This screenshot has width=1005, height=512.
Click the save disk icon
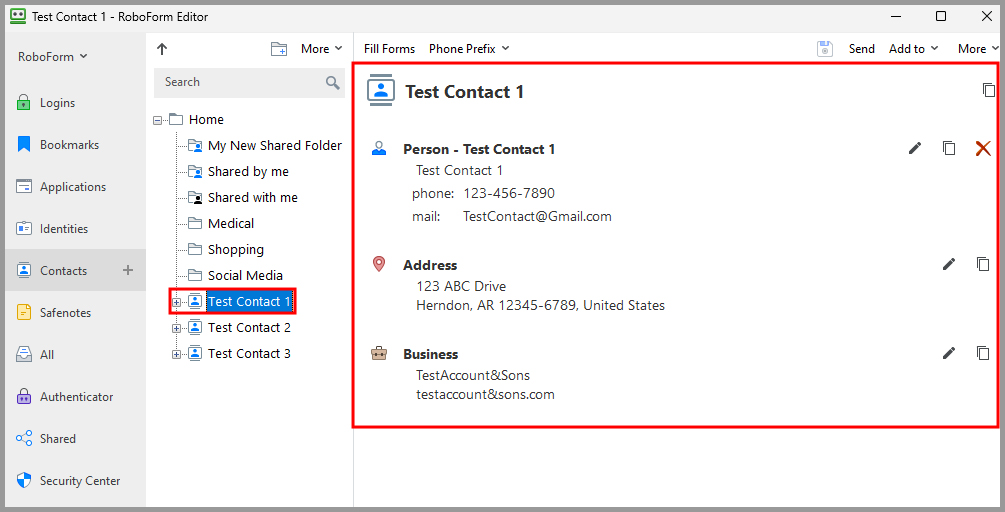click(825, 49)
